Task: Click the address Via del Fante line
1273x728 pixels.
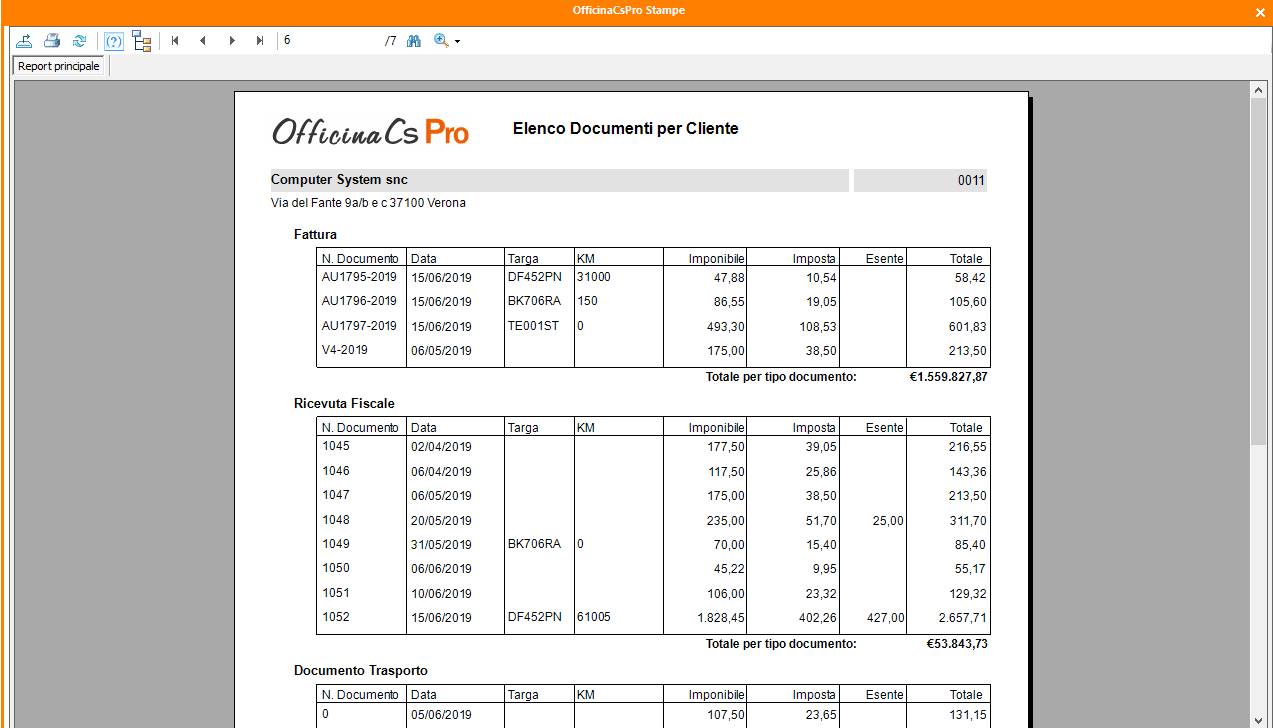Action: (368, 203)
